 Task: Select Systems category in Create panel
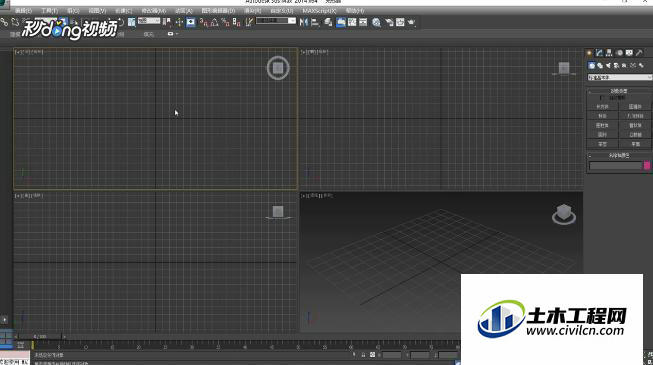(641, 65)
